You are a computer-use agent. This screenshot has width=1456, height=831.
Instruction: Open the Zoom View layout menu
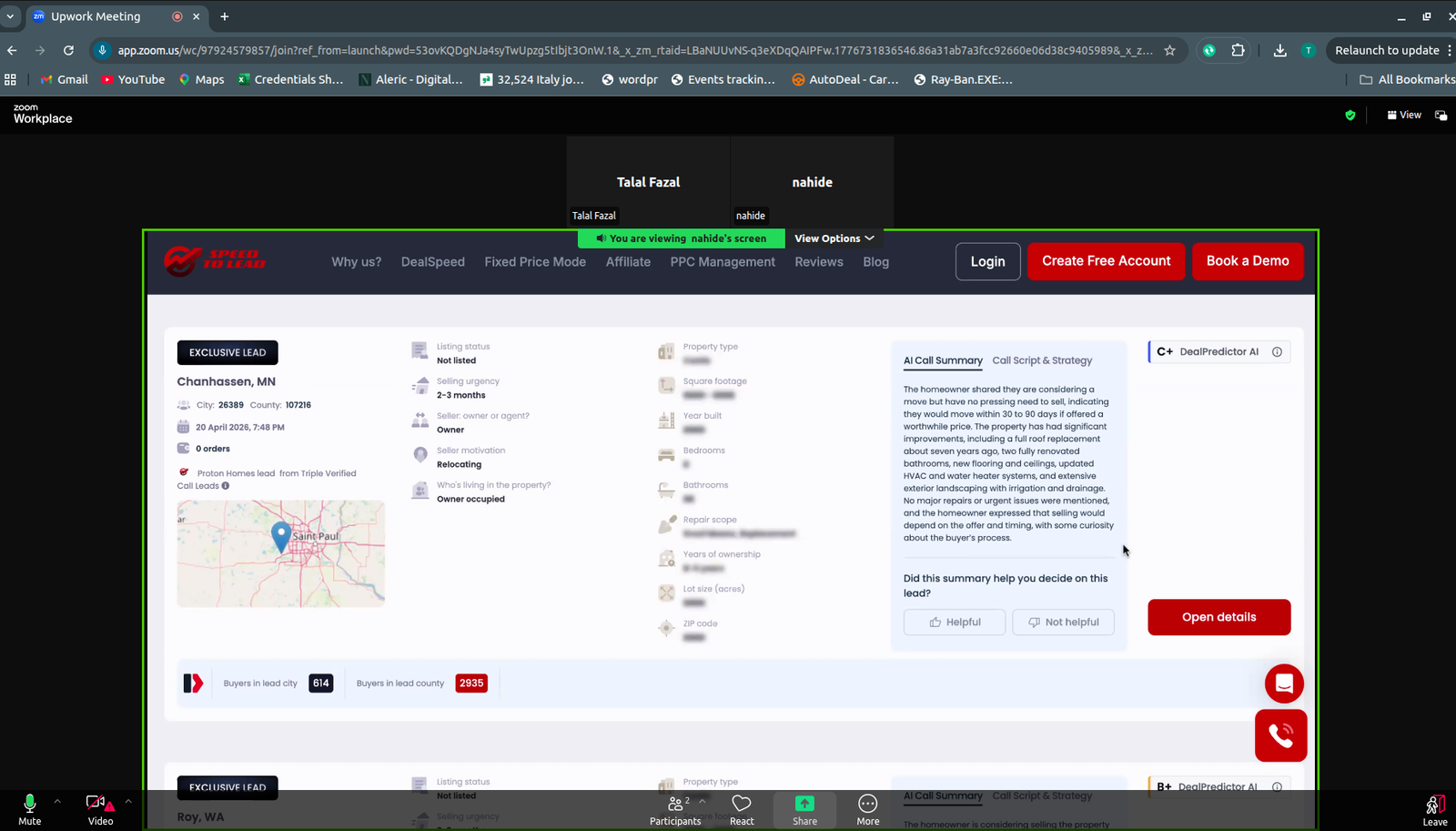tap(1404, 115)
